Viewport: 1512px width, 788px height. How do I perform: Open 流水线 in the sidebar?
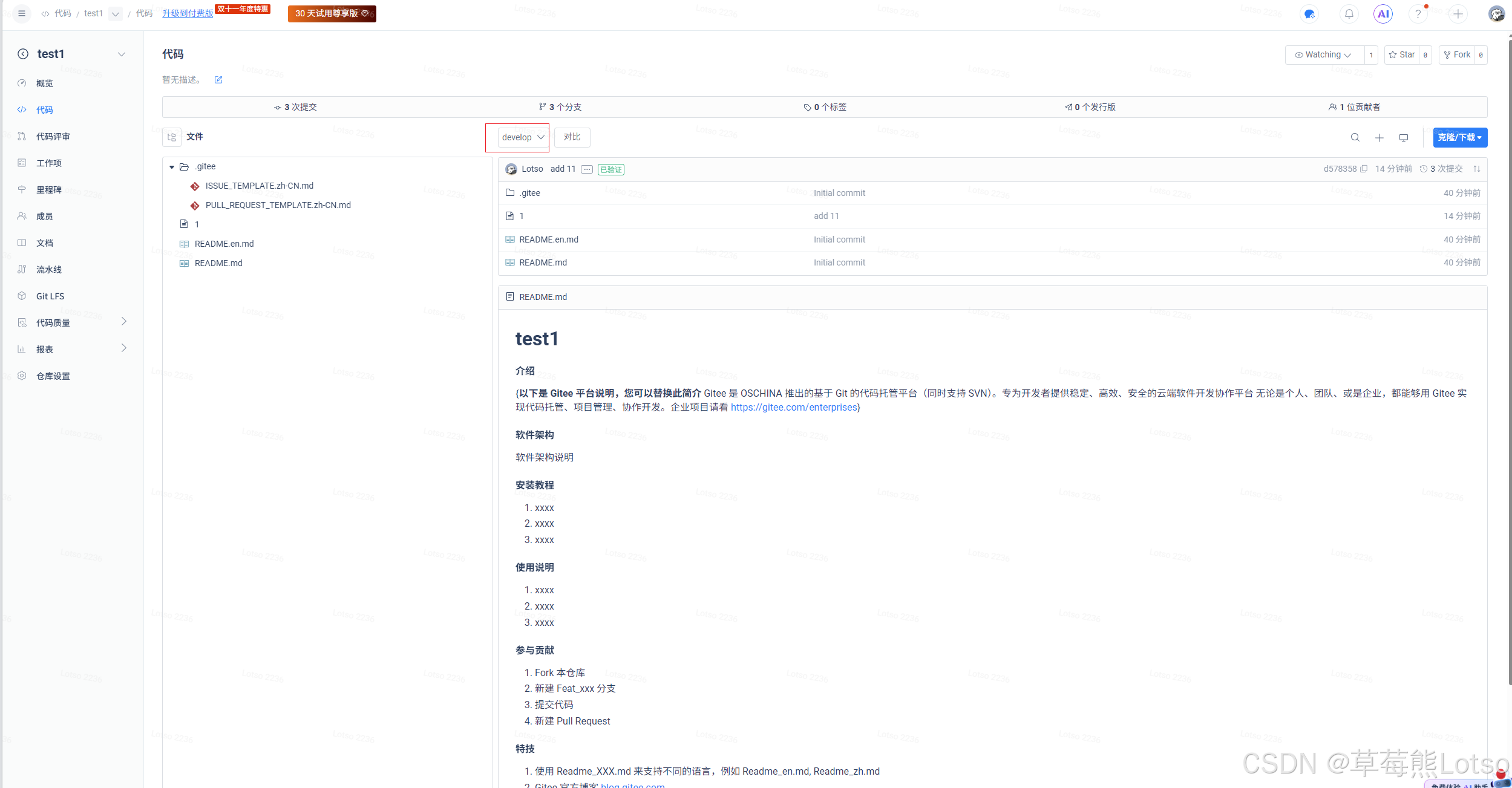click(49, 270)
